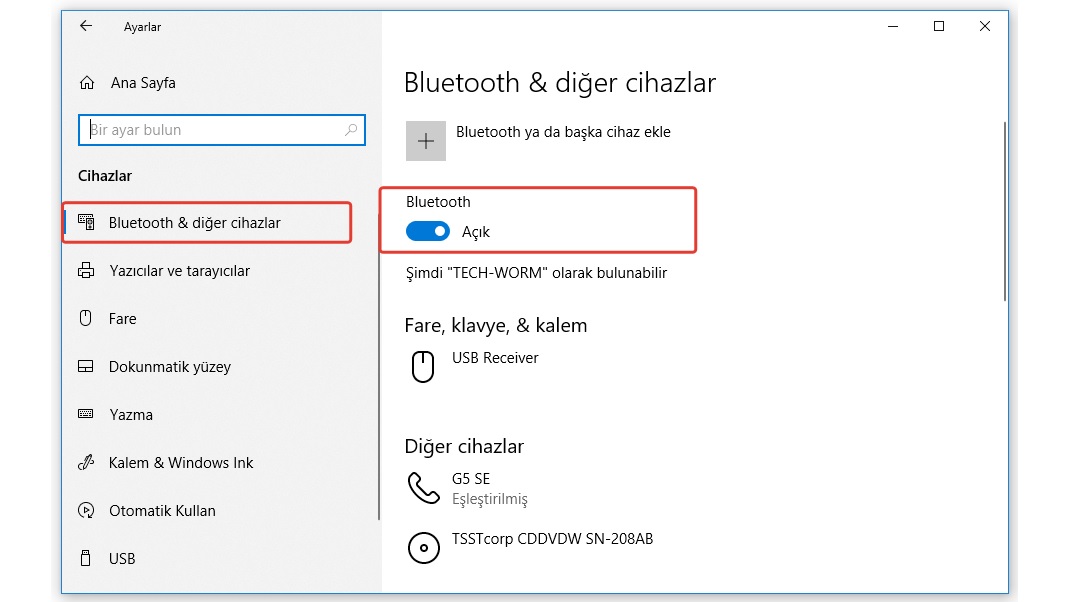Viewport: 1070px width, 602px height.
Task: Select the Fare mouse icon in sidebar
Action: coord(86,318)
